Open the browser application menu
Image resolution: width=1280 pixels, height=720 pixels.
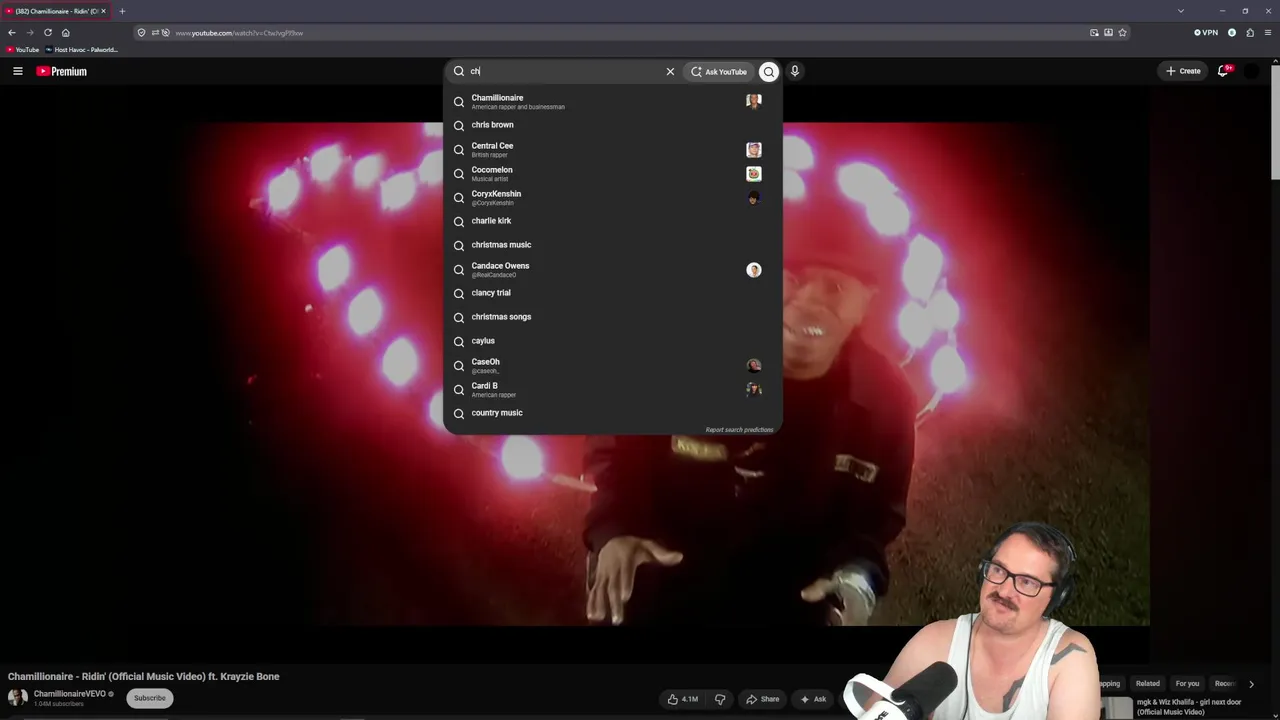click(x=1268, y=33)
